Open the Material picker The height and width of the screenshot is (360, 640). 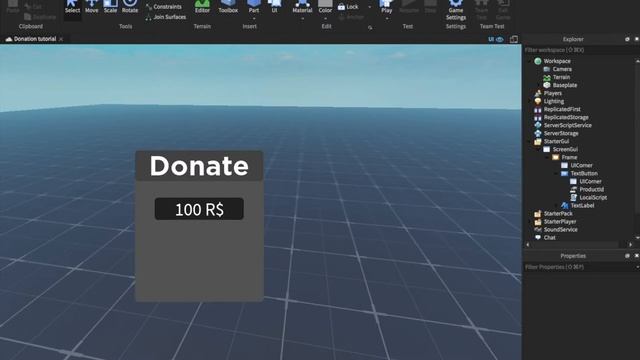pos(302,7)
